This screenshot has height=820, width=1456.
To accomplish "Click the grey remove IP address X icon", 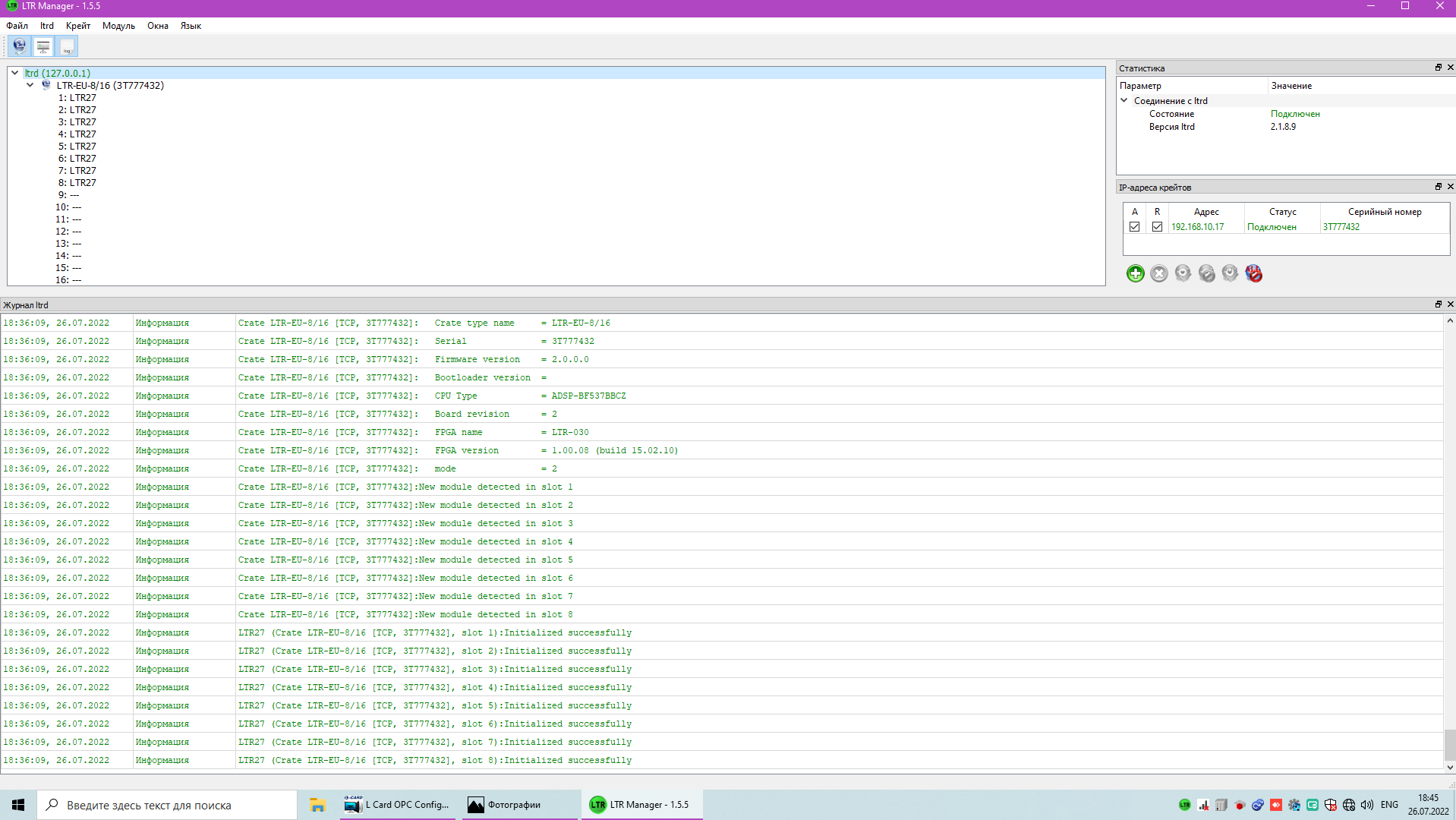I will [1158, 273].
